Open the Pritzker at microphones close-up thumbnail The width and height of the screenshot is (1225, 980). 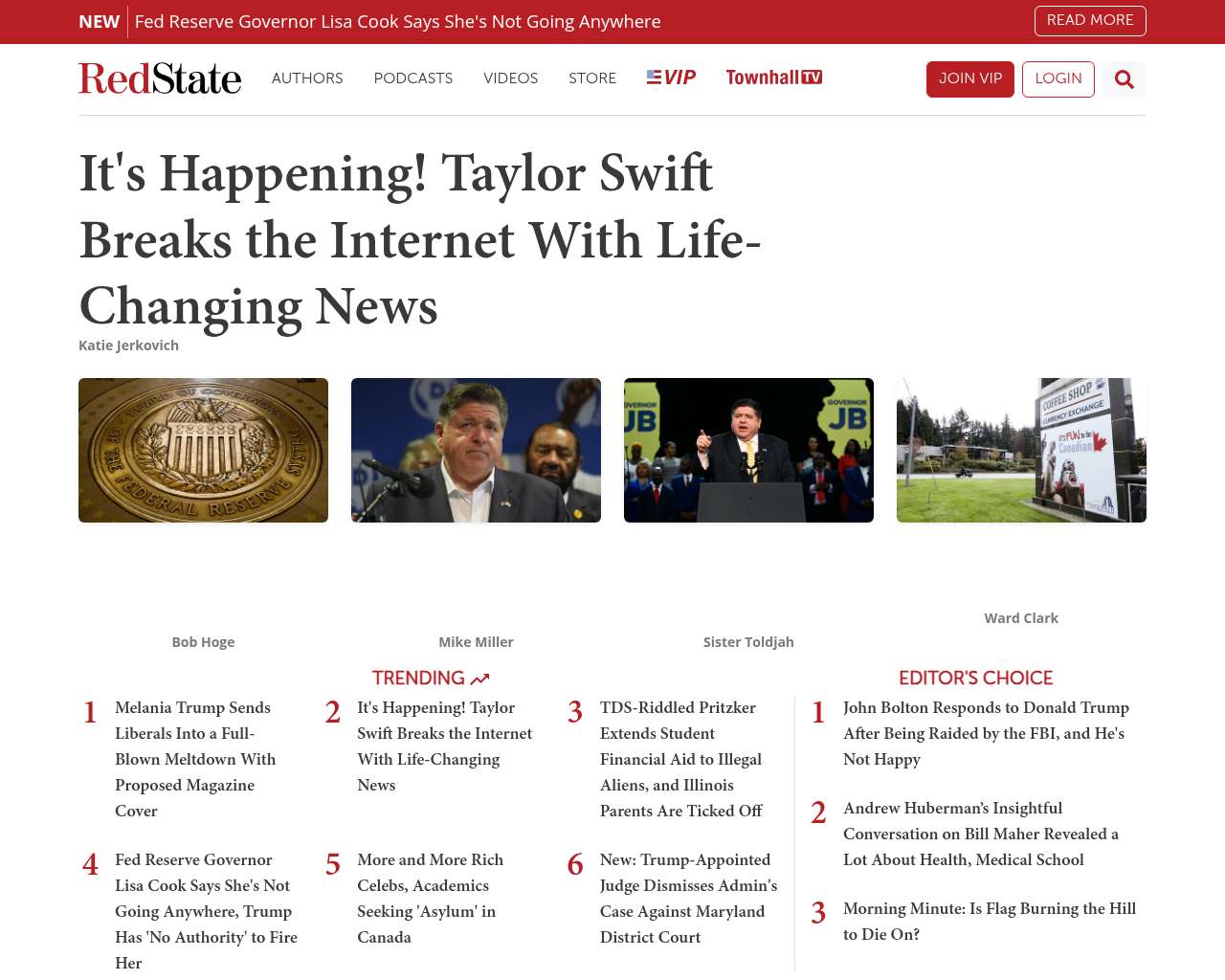point(476,450)
